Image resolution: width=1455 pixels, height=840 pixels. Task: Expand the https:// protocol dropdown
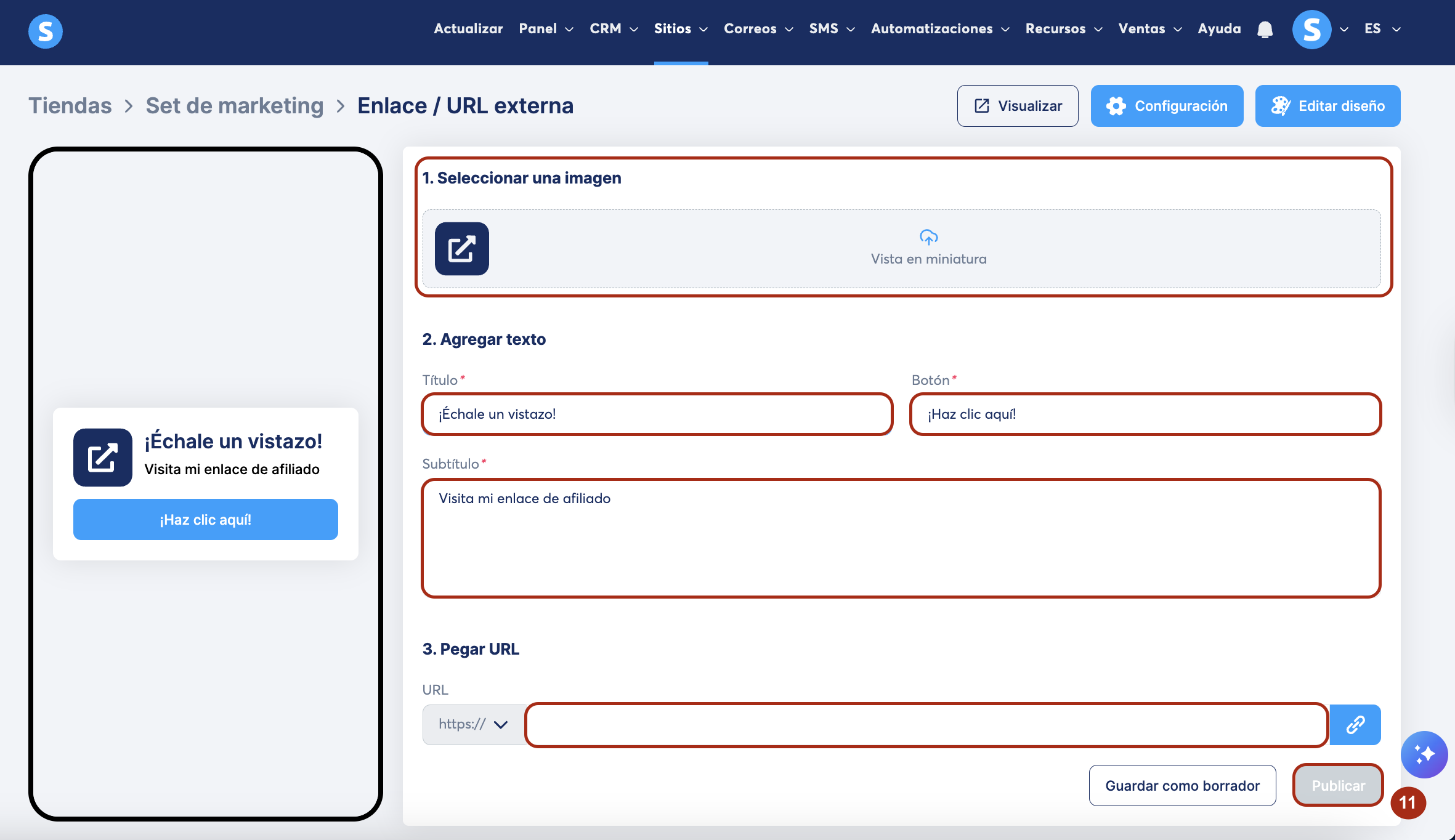[474, 724]
